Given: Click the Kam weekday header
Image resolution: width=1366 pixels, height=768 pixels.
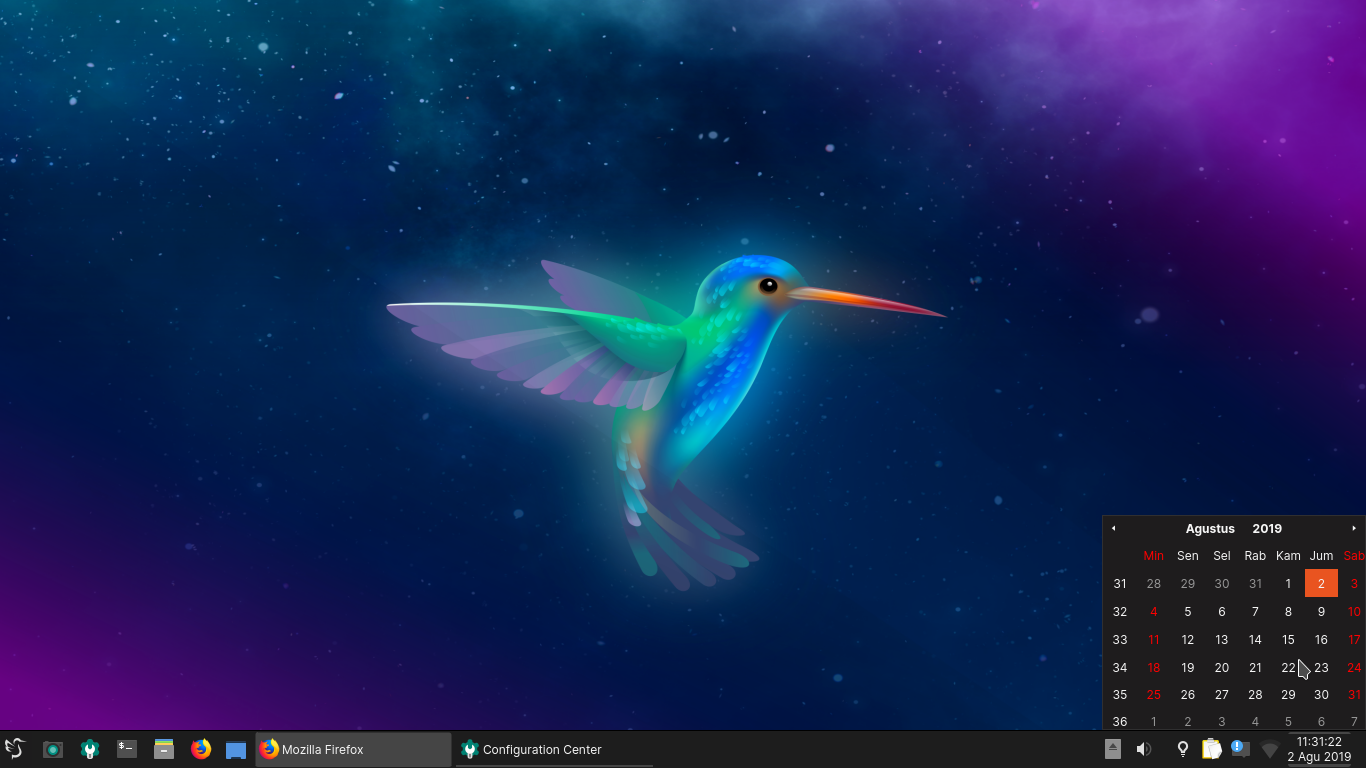Looking at the screenshot, I should pyautogui.click(x=1288, y=555).
